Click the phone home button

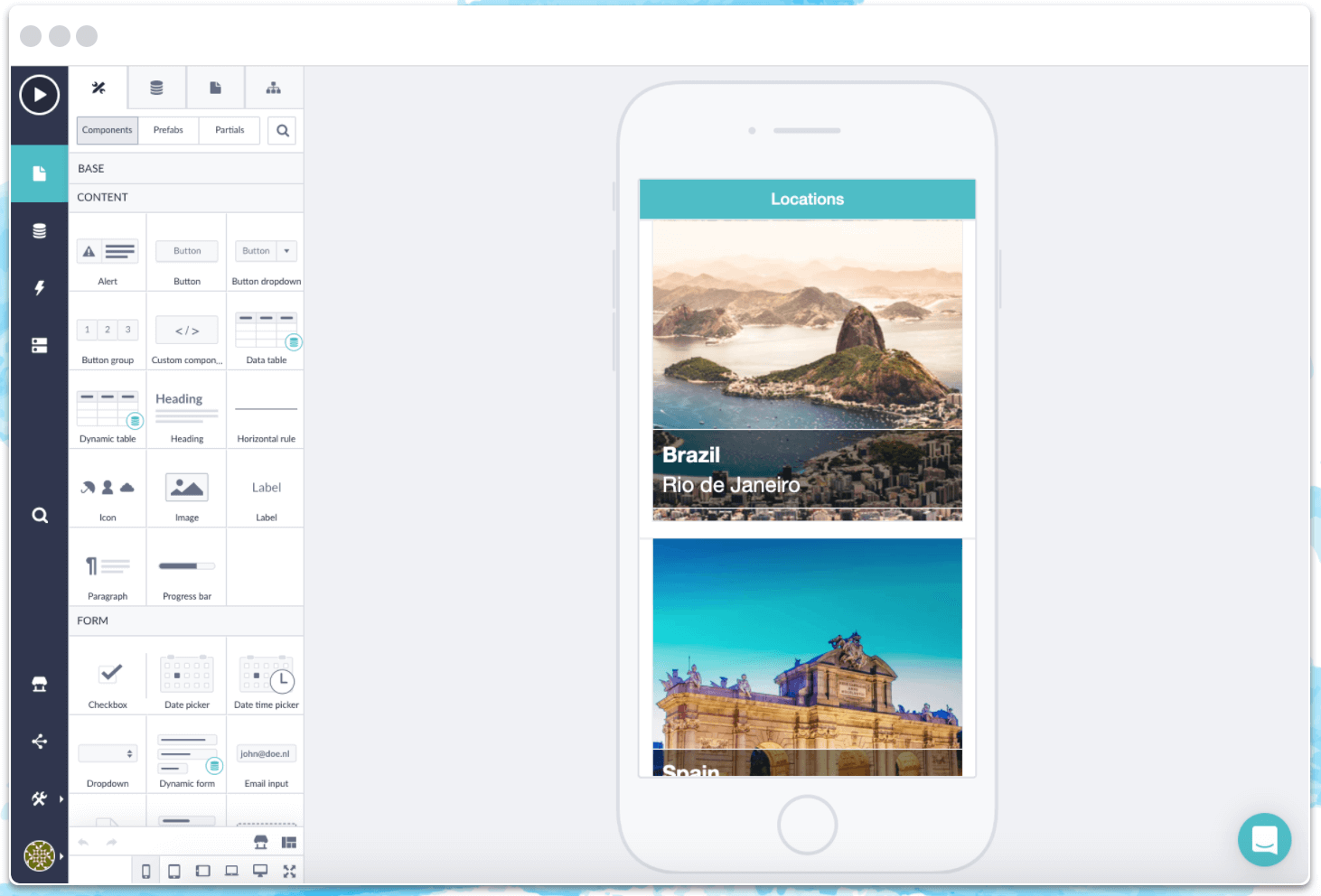coord(807,825)
